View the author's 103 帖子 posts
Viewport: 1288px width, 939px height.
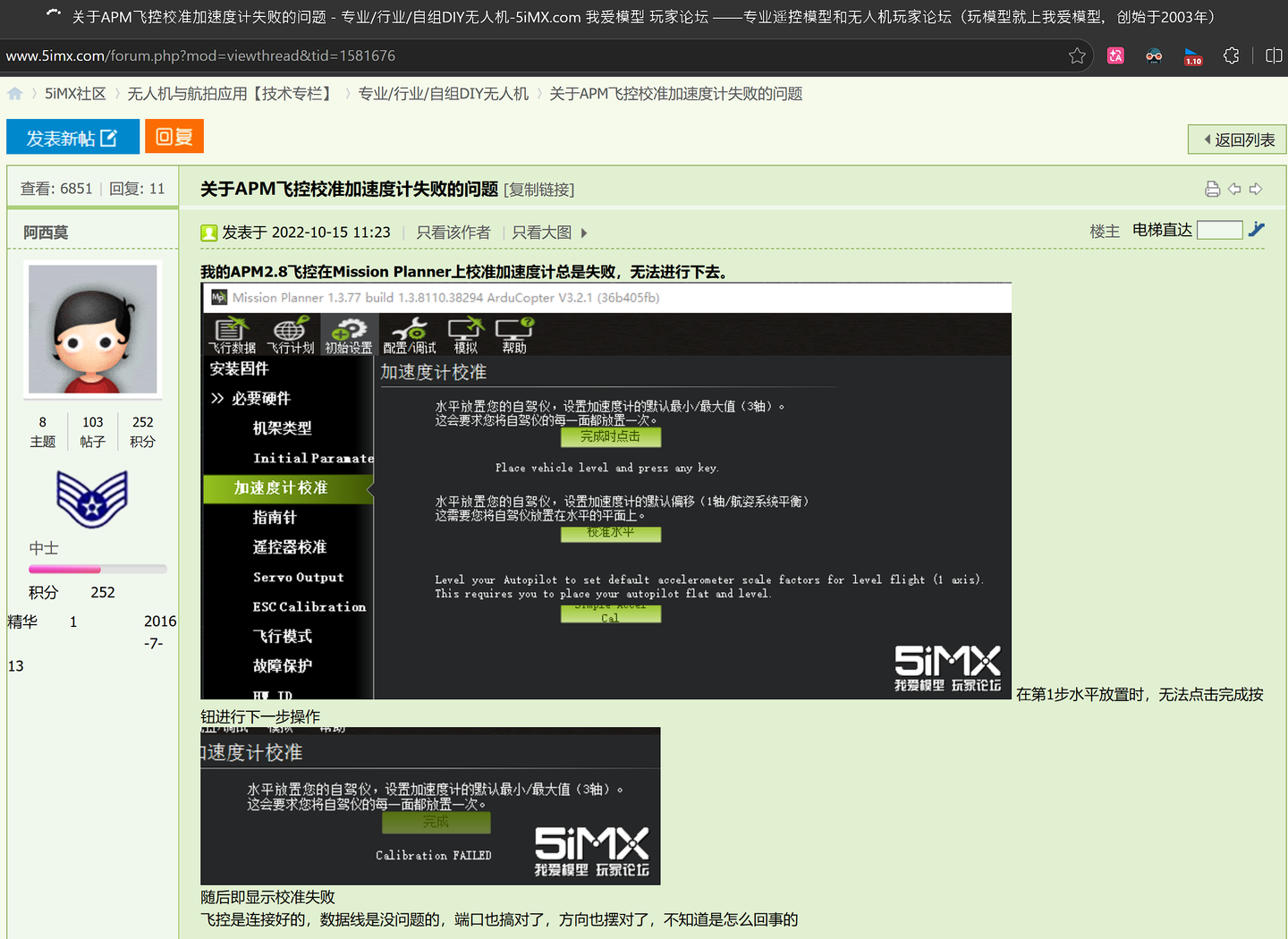tap(92, 432)
